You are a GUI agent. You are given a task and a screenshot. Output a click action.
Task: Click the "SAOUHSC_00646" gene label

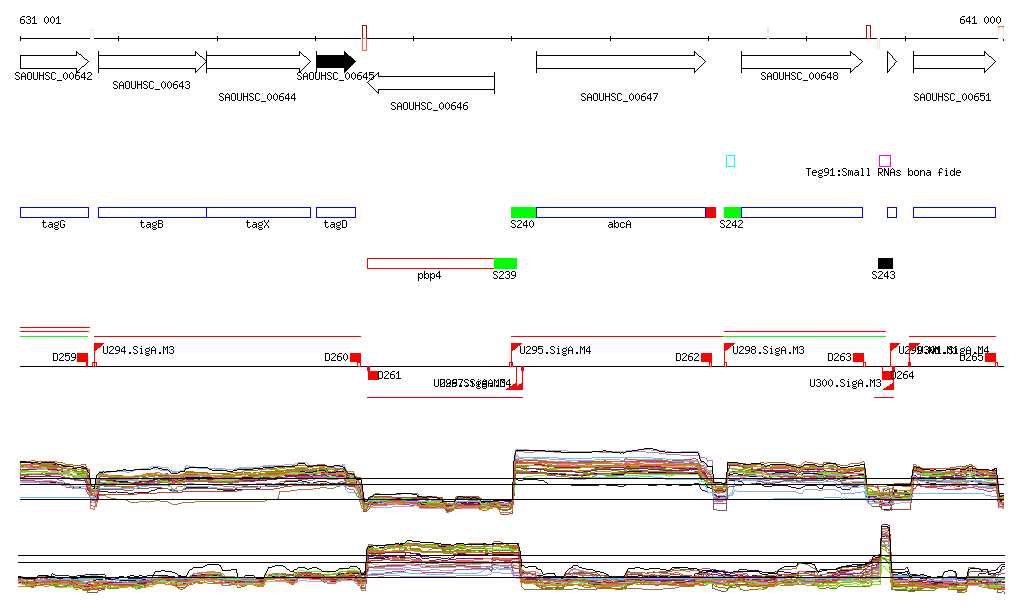coord(429,106)
